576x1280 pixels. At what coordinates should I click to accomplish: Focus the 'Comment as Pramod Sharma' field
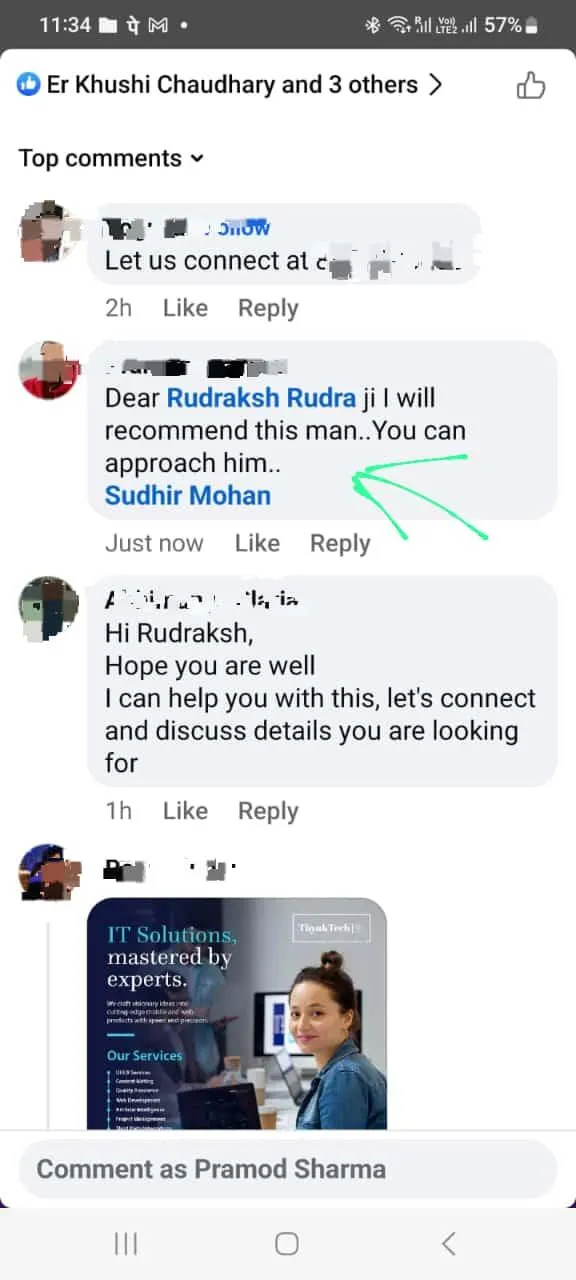pos(288,1169)
